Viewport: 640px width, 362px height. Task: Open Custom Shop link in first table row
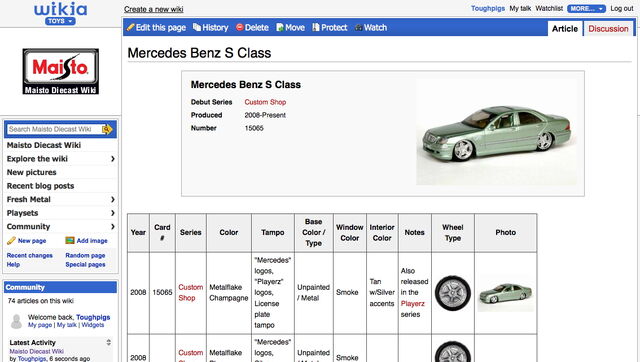point(191,293)
